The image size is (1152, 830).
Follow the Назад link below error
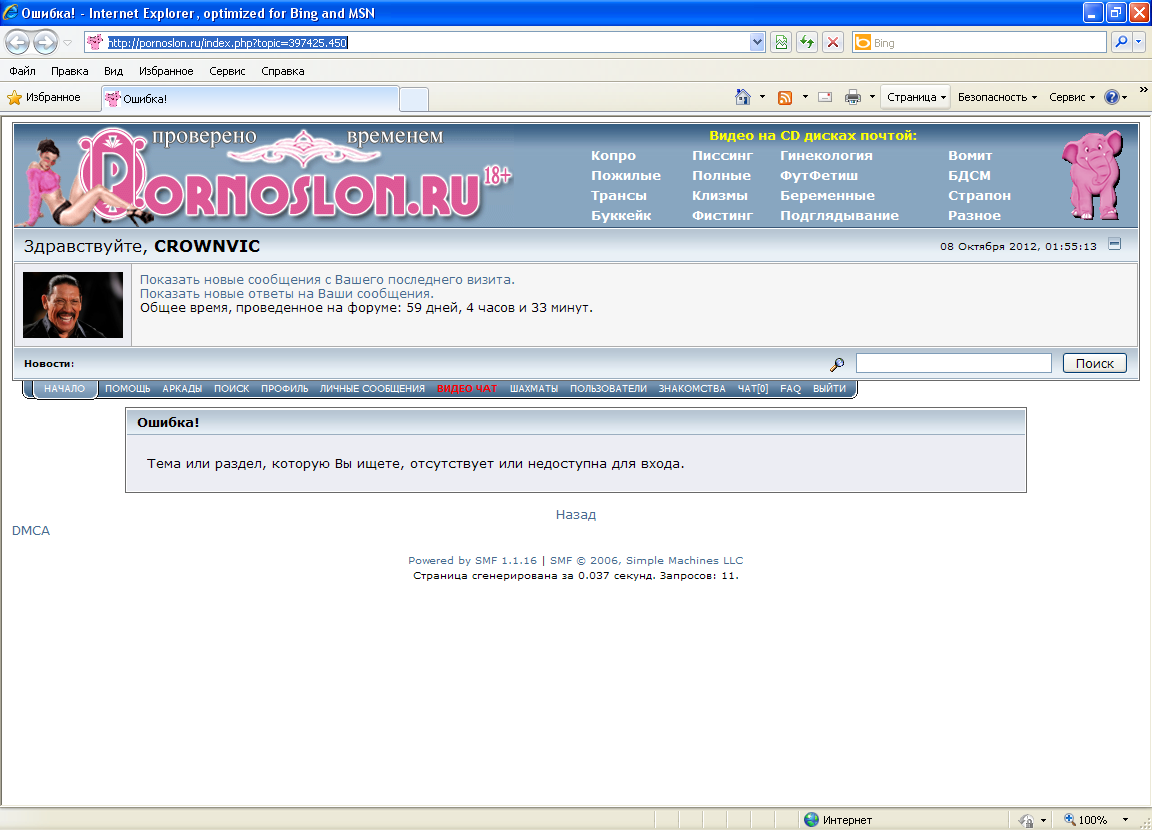pos(575,515)
